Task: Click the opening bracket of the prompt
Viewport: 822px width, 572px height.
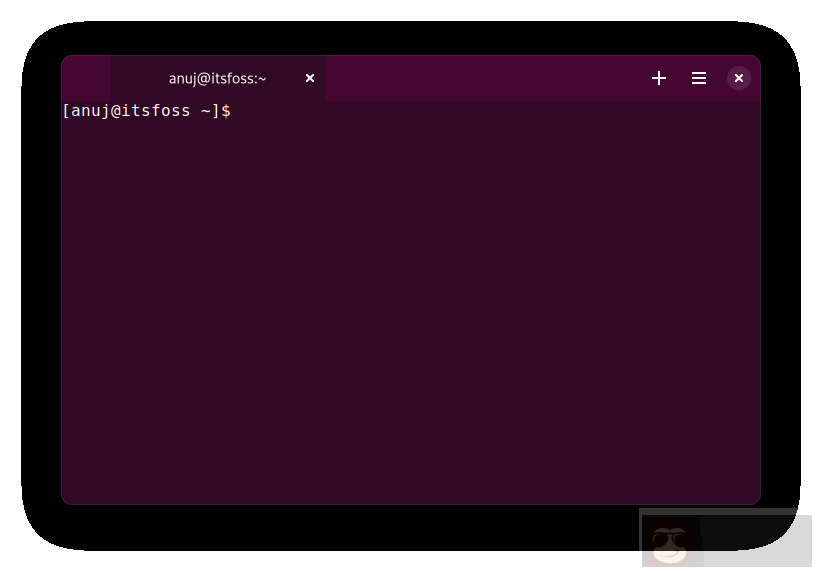Action: [66, 111]
